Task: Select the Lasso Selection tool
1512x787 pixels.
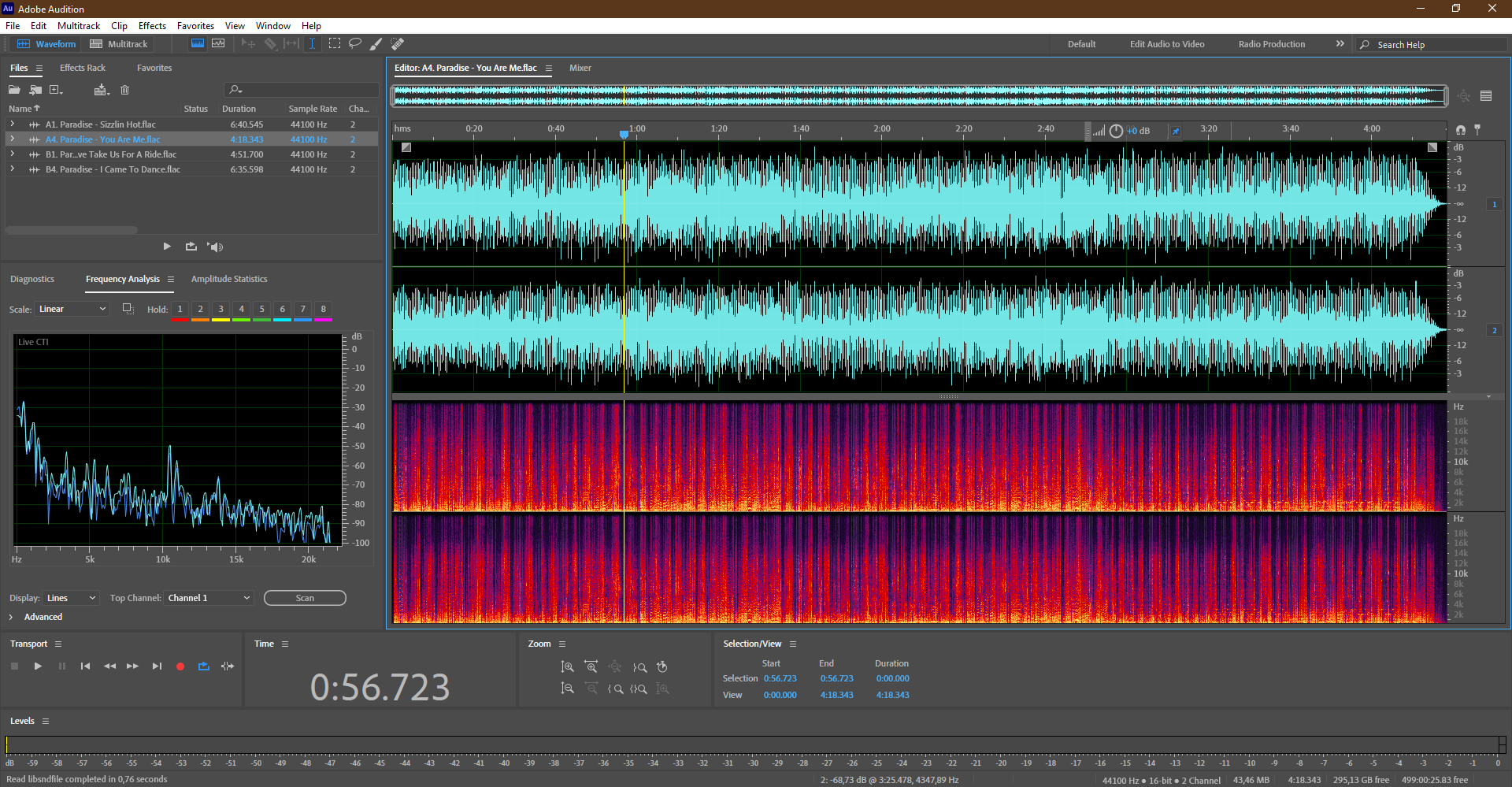Action: click(x=355, y=44)
